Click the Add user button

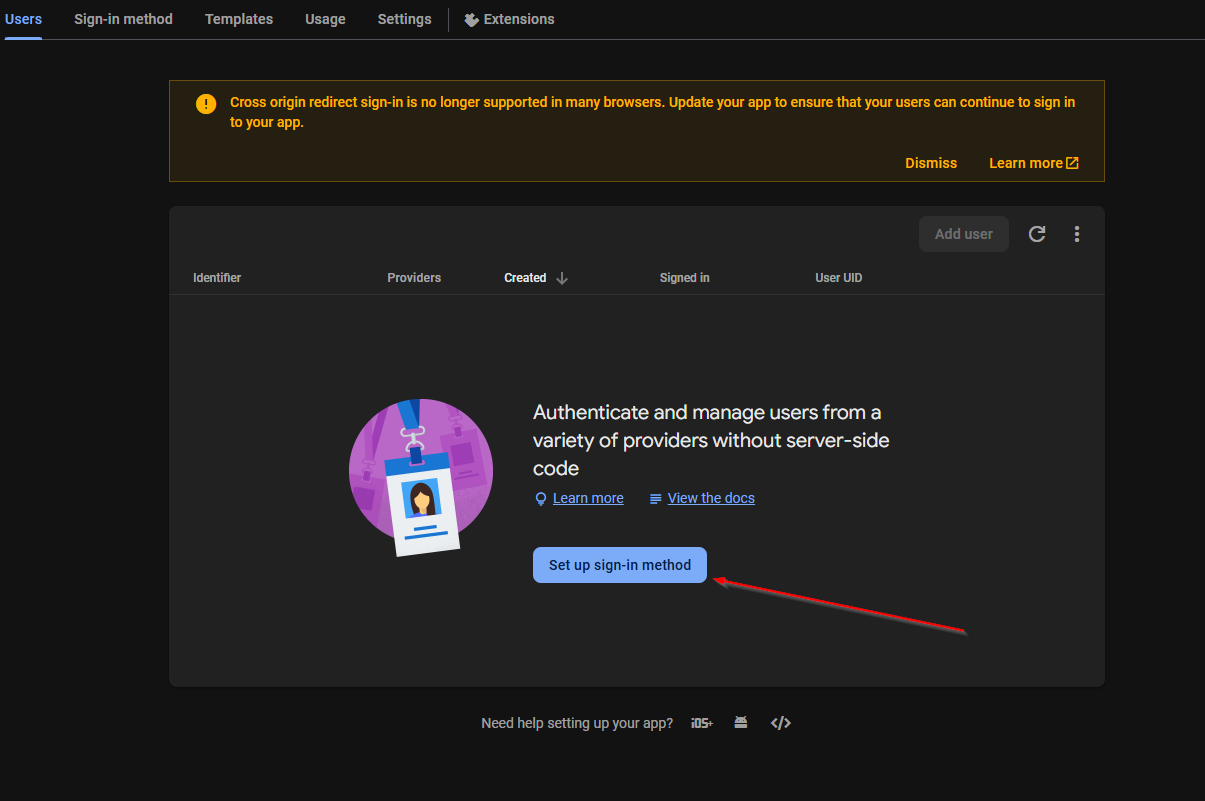tap(963, 233)
